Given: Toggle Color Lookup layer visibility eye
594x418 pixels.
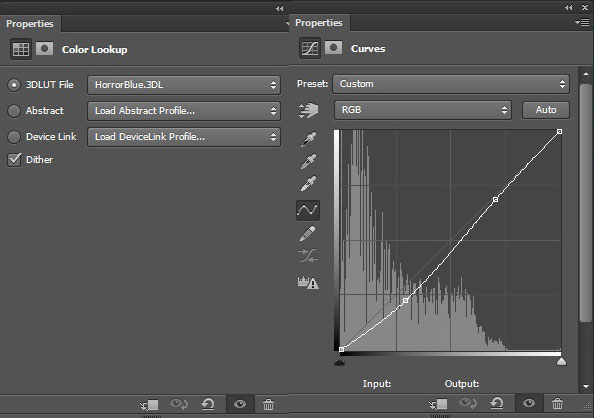Looking at the screenshot, I should (240, 404).
